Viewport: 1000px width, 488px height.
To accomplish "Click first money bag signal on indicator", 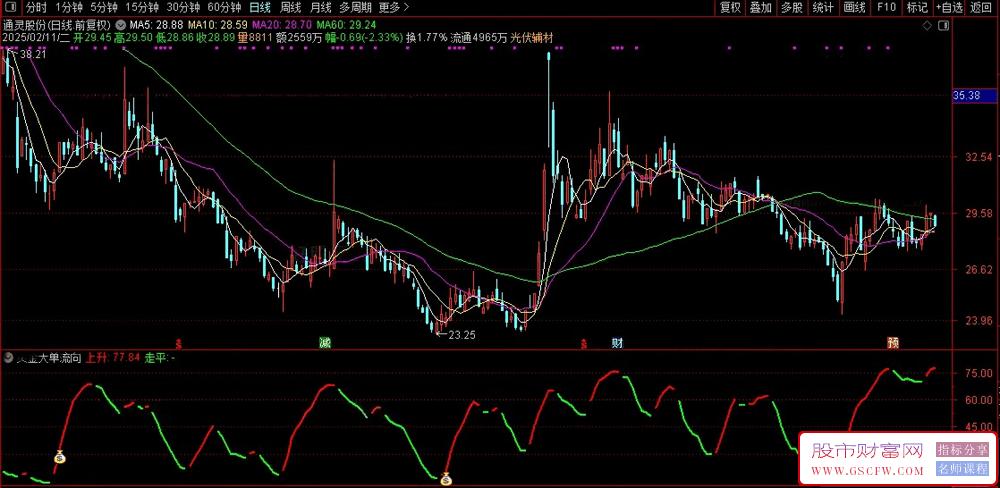I will [x=59, y=456].
